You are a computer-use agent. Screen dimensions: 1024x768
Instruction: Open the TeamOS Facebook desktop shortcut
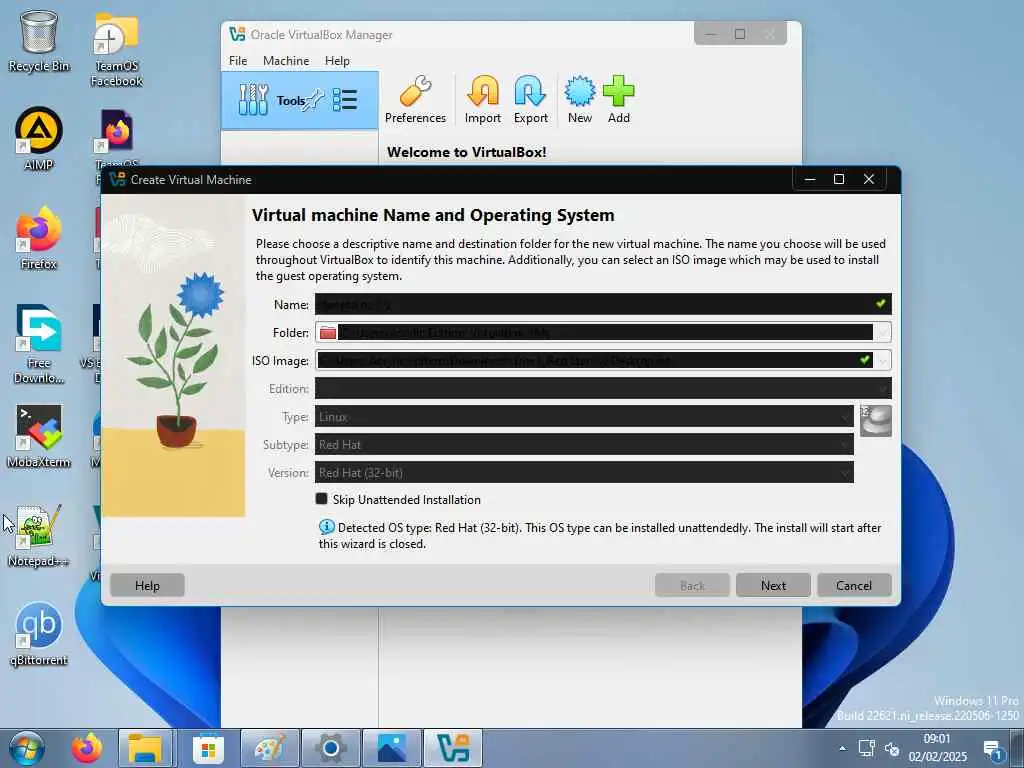pos(116,50)
